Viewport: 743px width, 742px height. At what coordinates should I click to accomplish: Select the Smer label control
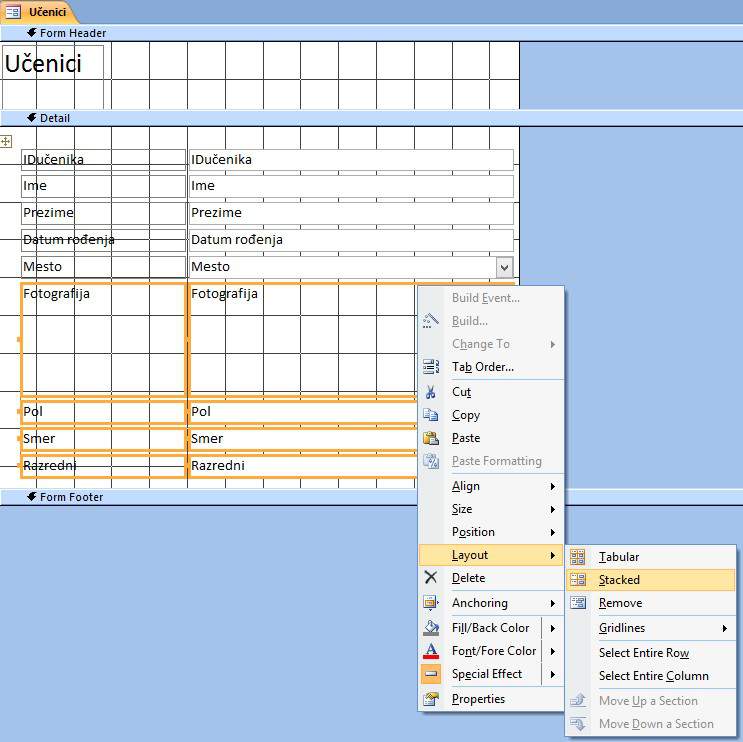pyautogui.click(x=103, y=439)
